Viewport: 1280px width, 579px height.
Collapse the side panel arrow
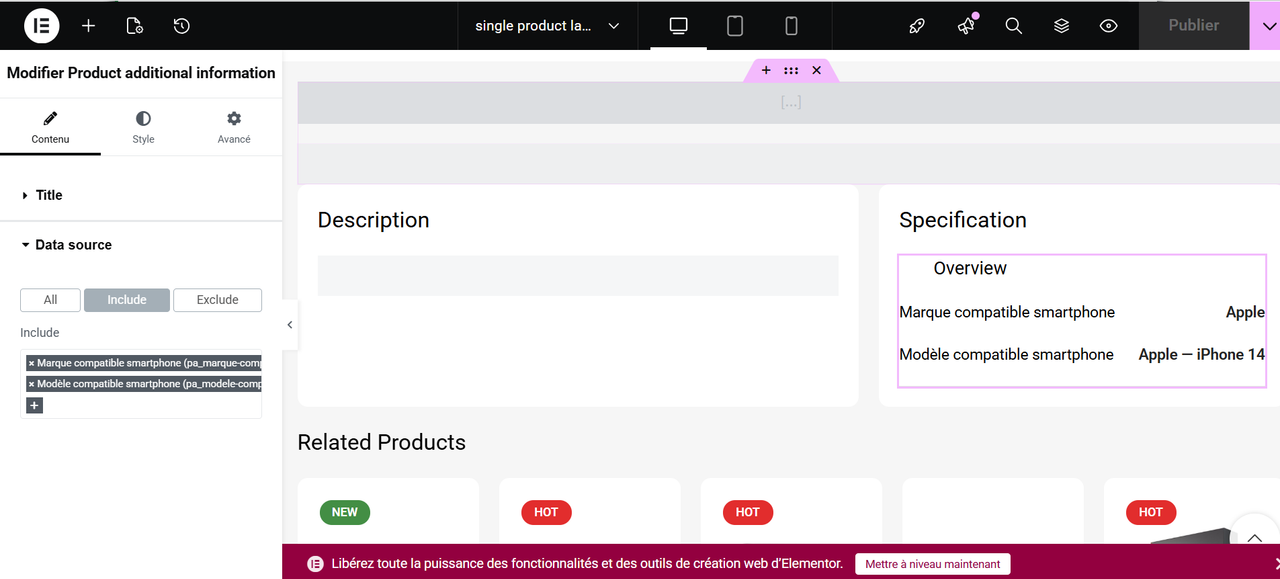[x=289, y=325]
